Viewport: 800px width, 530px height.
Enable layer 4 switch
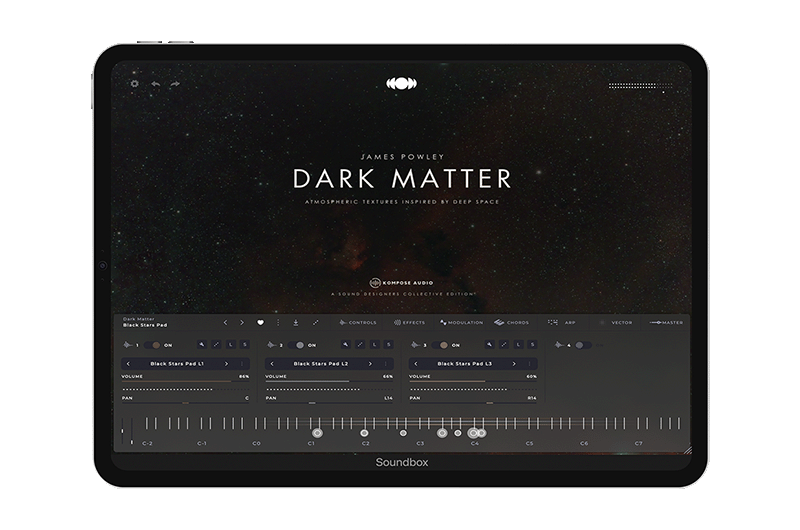point(583,345)
